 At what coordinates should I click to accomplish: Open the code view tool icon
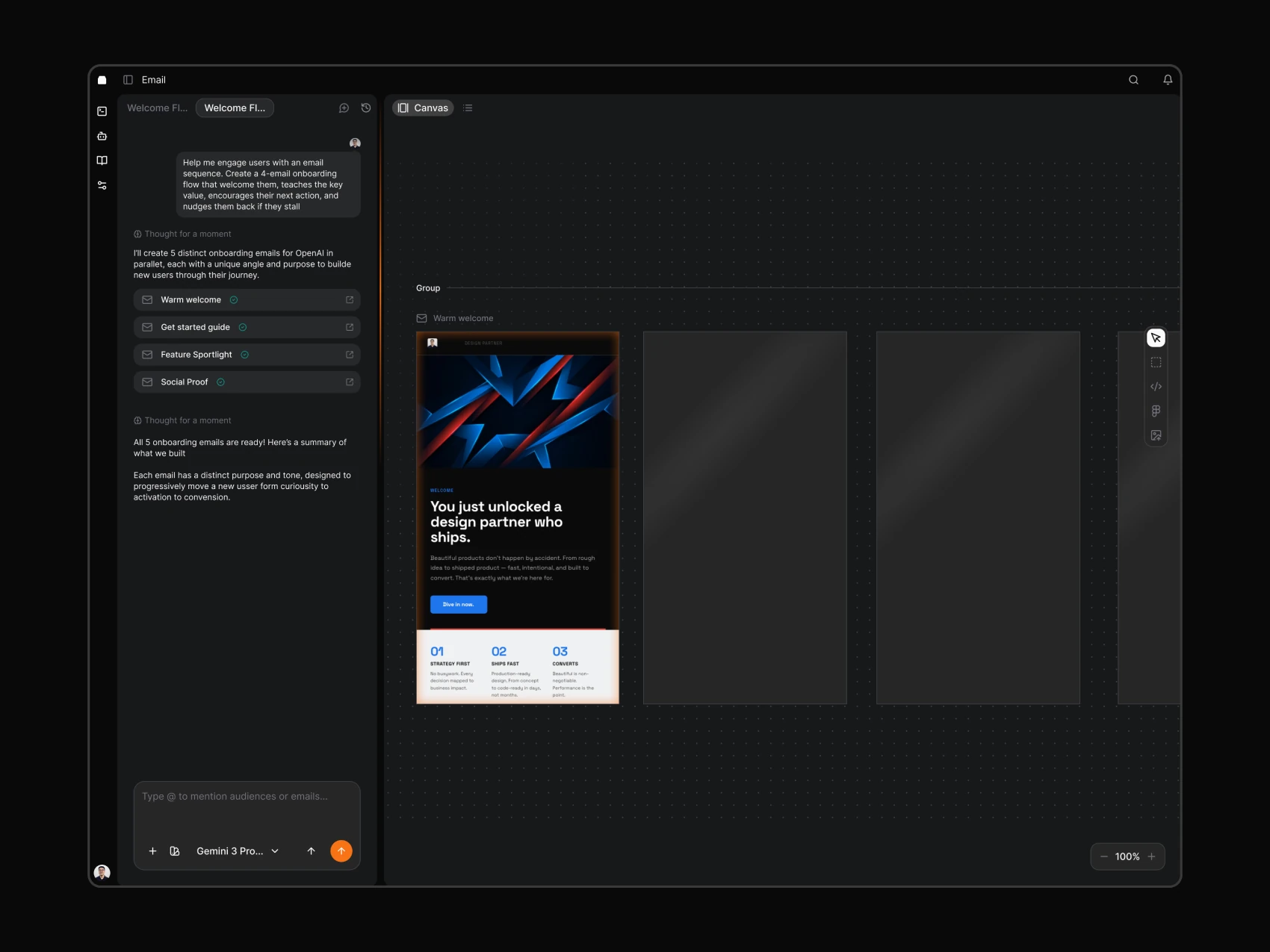coord(1156,387)
